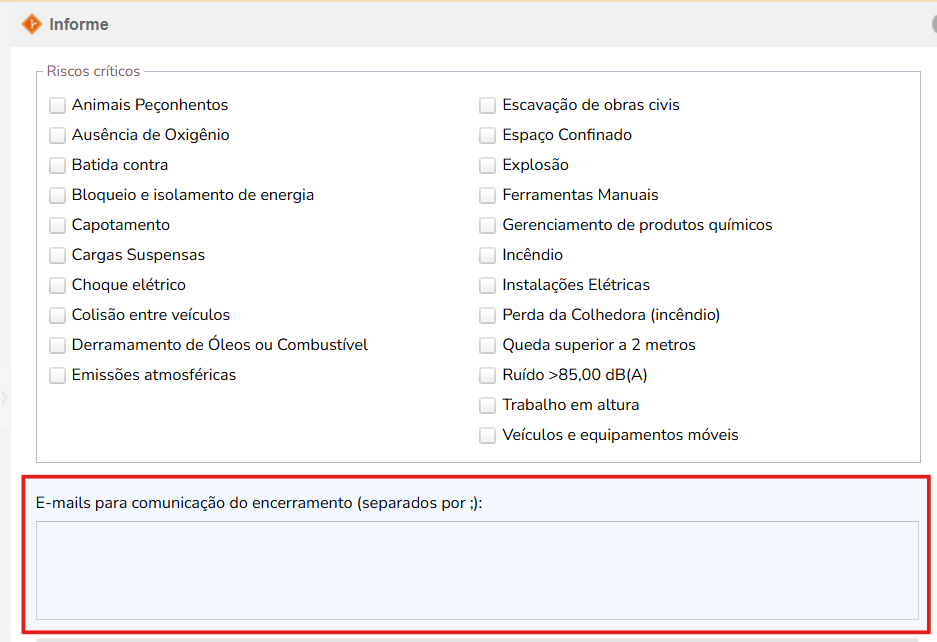Check the Cargas Suspensas option
The height and width of the screenshot is (642, 937).
(x=58, y=255)
